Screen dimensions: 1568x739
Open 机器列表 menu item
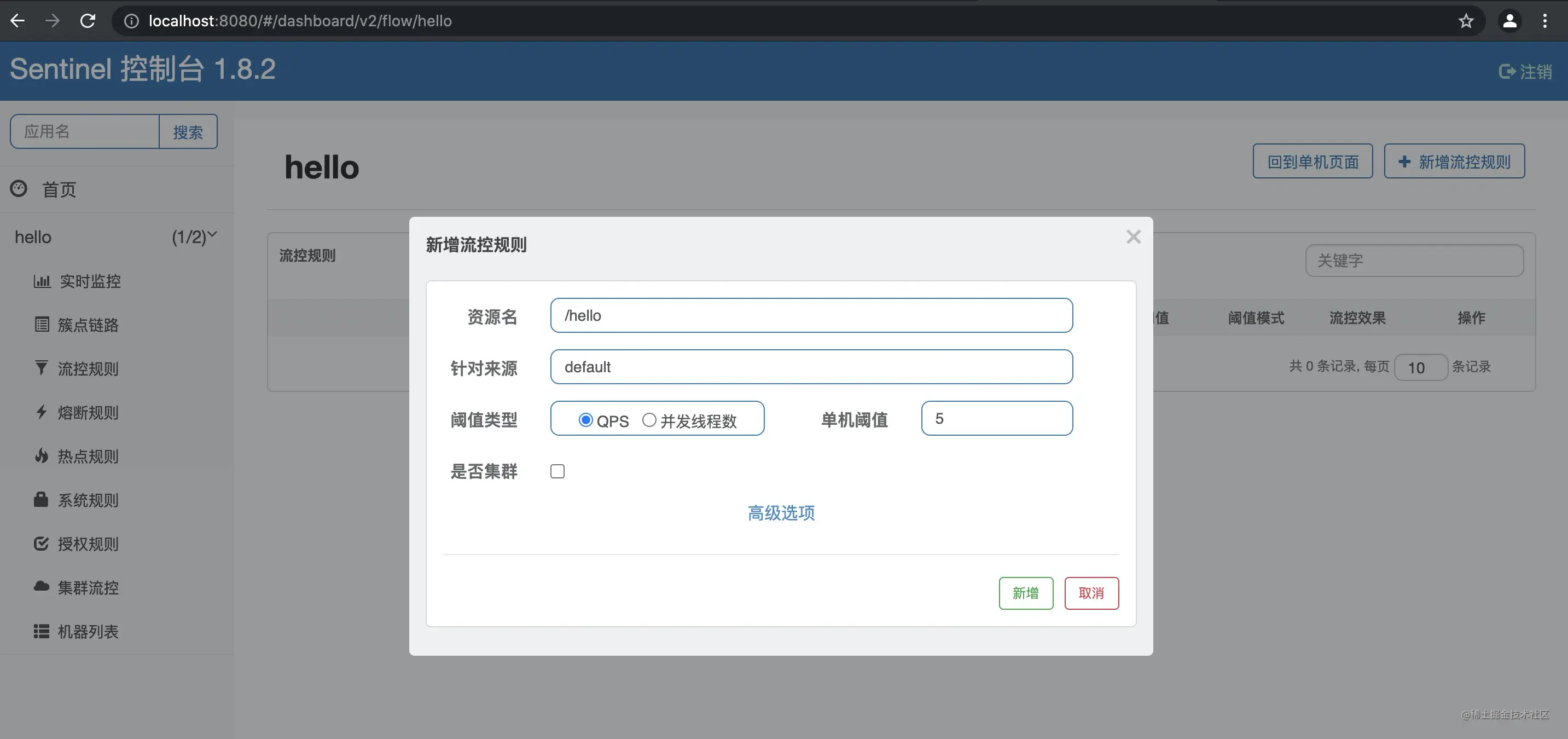click(x=88, y=632)
